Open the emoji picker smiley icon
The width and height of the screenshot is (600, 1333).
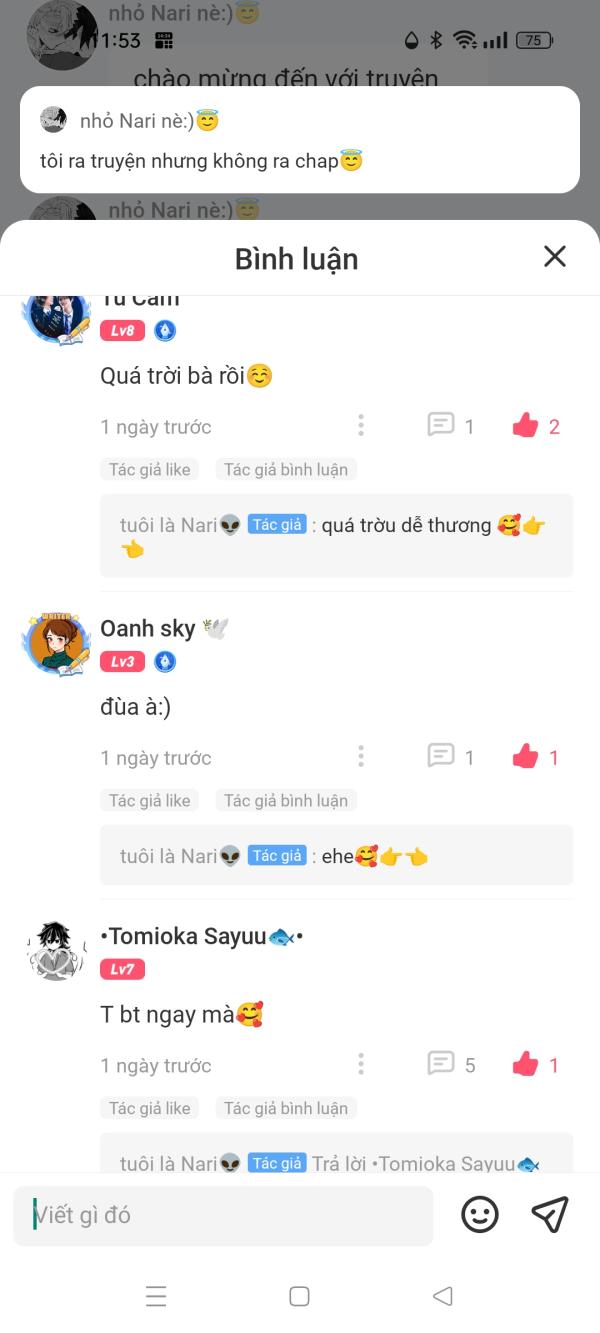tap(480, 1215)
